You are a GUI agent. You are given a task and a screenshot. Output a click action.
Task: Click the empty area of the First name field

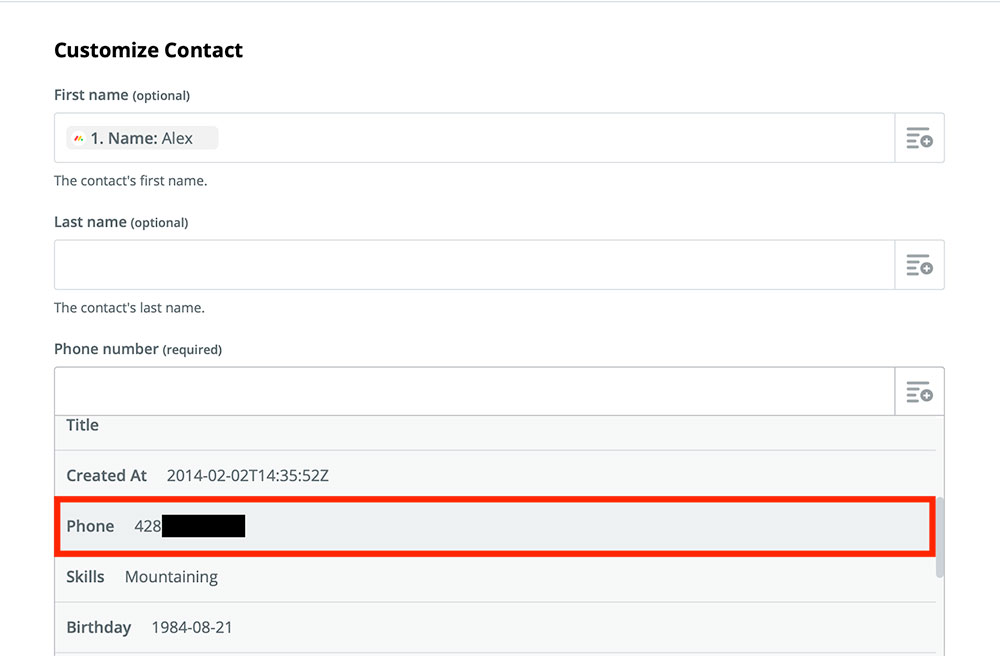click(550, 138)
